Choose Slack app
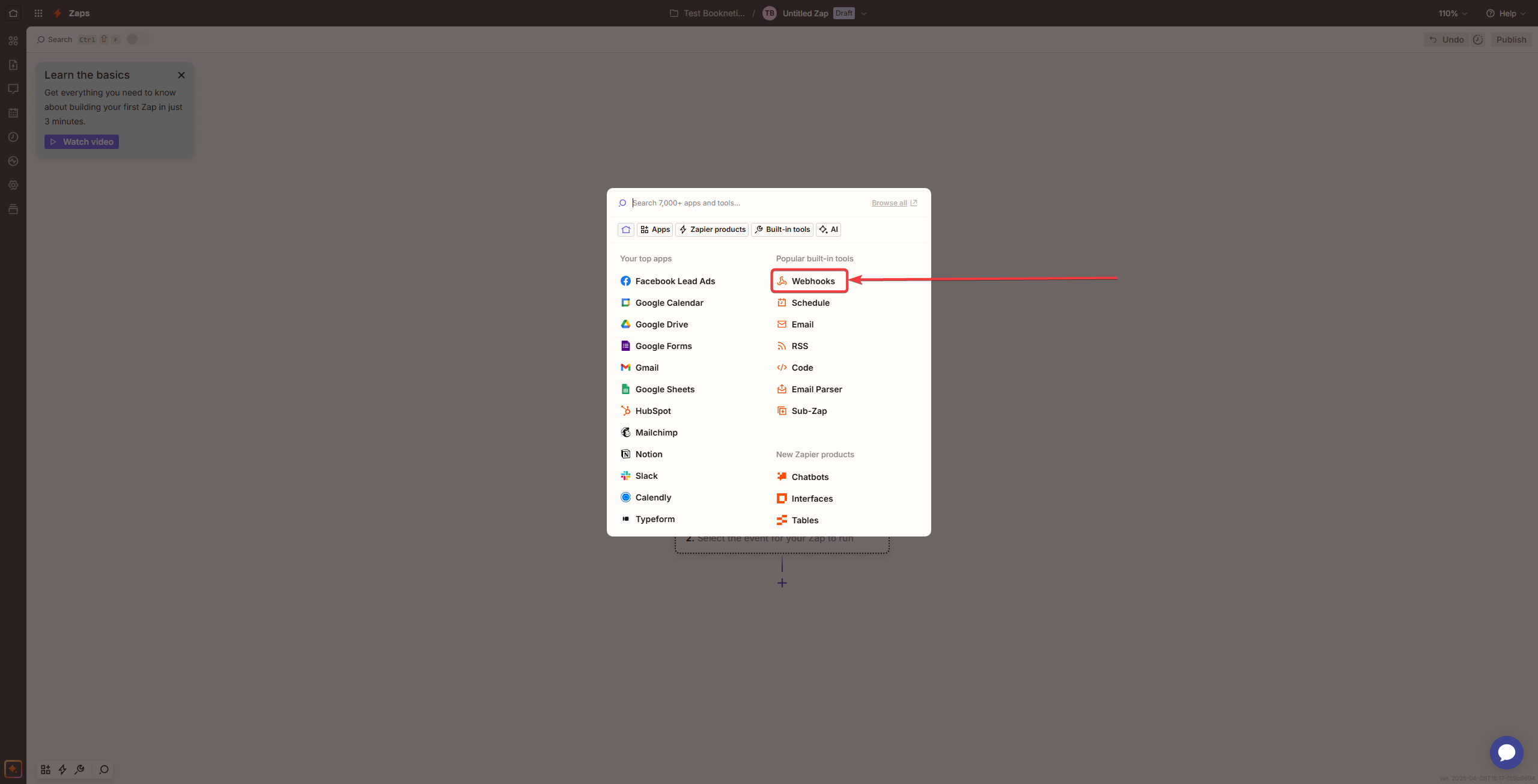1538x784 pixels. (x=639, y=476)
